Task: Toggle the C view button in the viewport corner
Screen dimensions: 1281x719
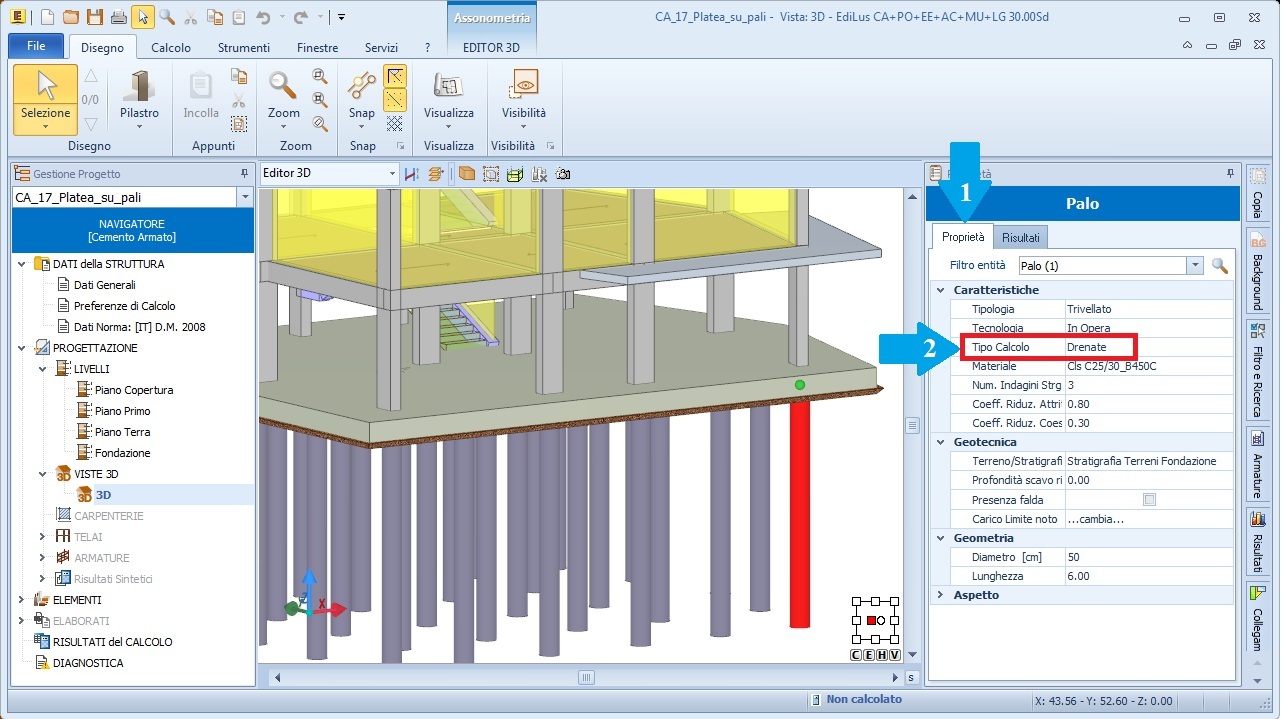Action: point(857,655)
